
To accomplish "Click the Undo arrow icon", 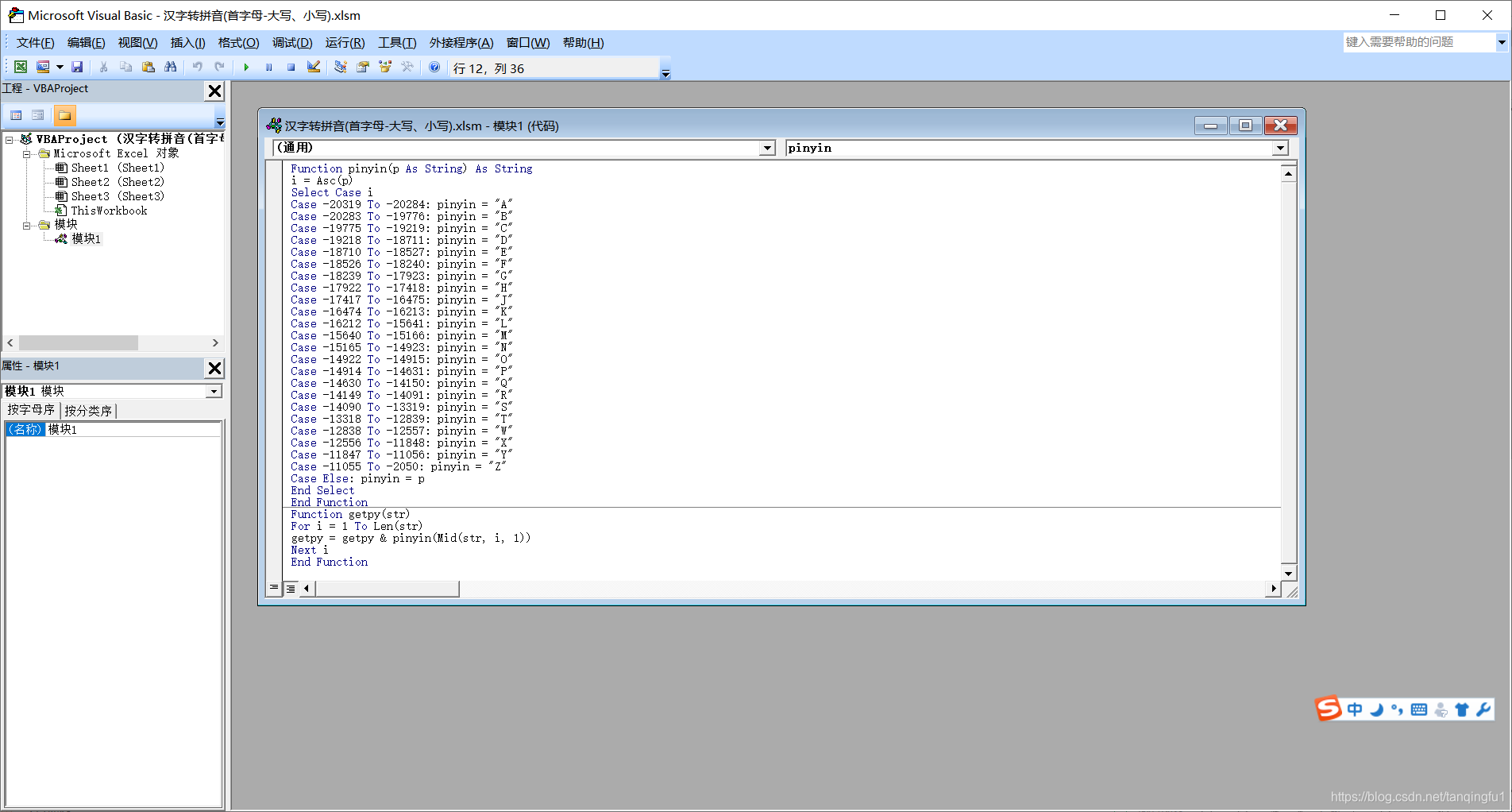I will [x=197, y=68].
